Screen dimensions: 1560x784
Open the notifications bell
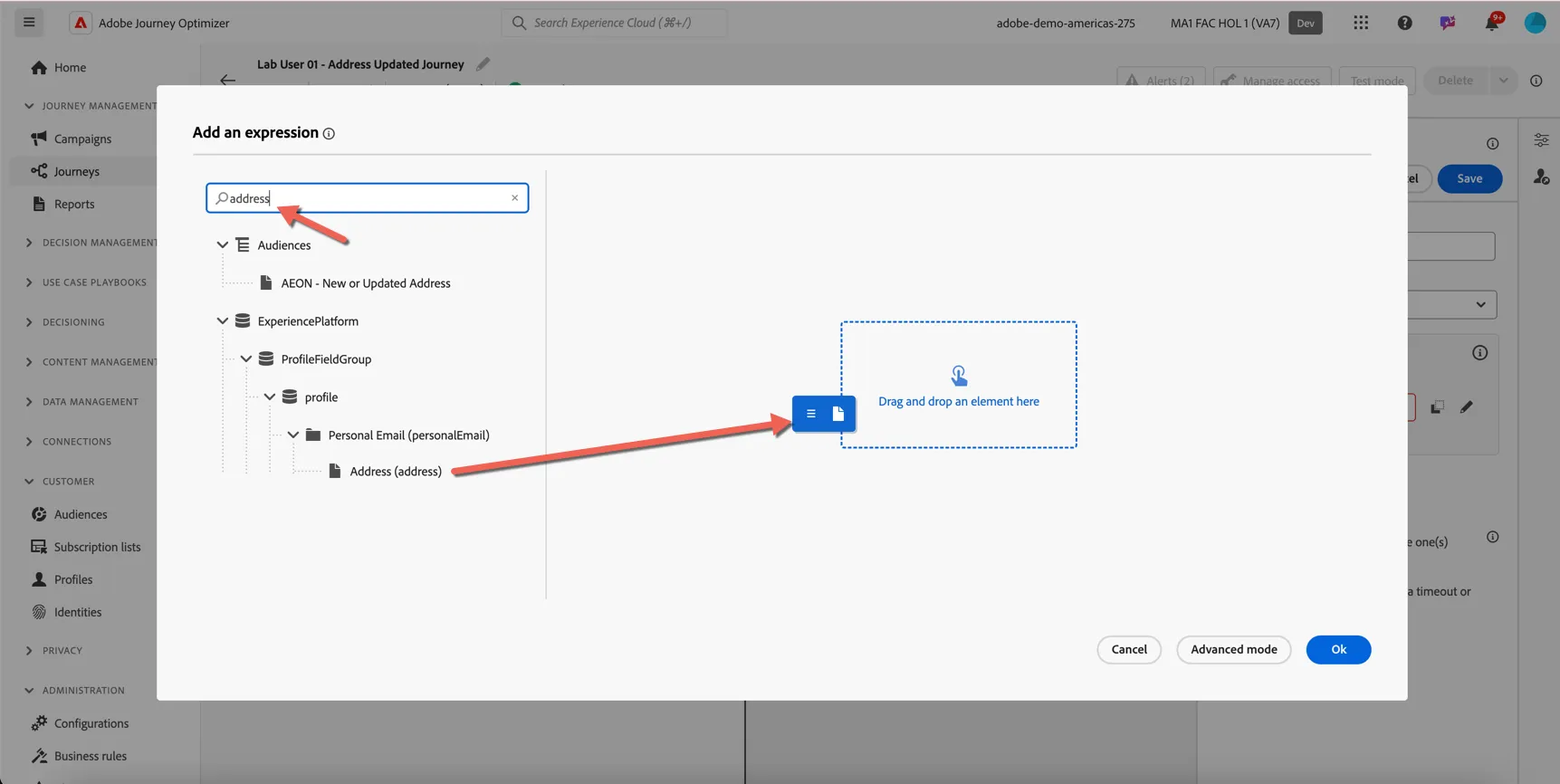pyautogui.click(x=1492, y=23)
